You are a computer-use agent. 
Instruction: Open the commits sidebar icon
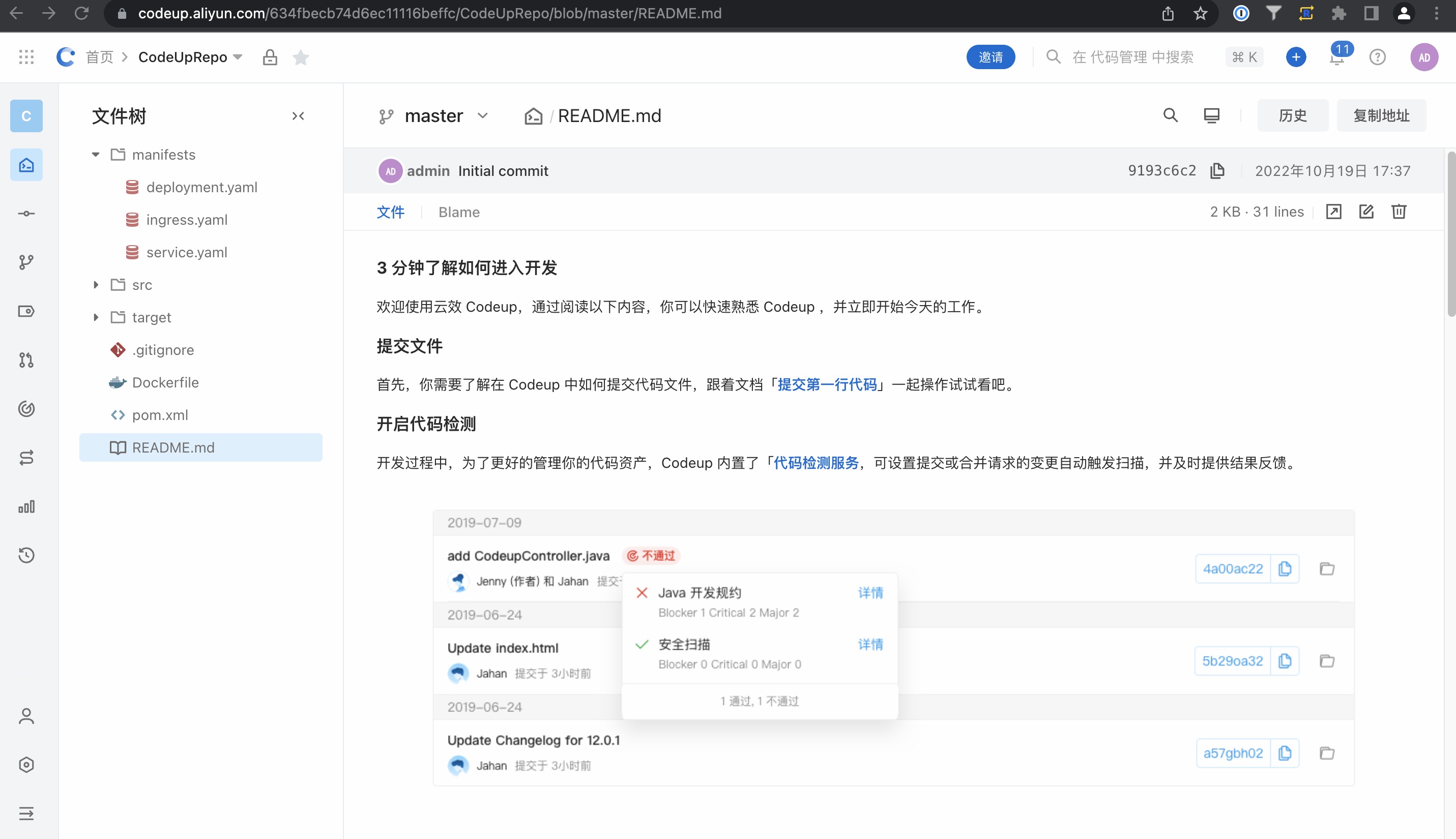tap(26, 214)
